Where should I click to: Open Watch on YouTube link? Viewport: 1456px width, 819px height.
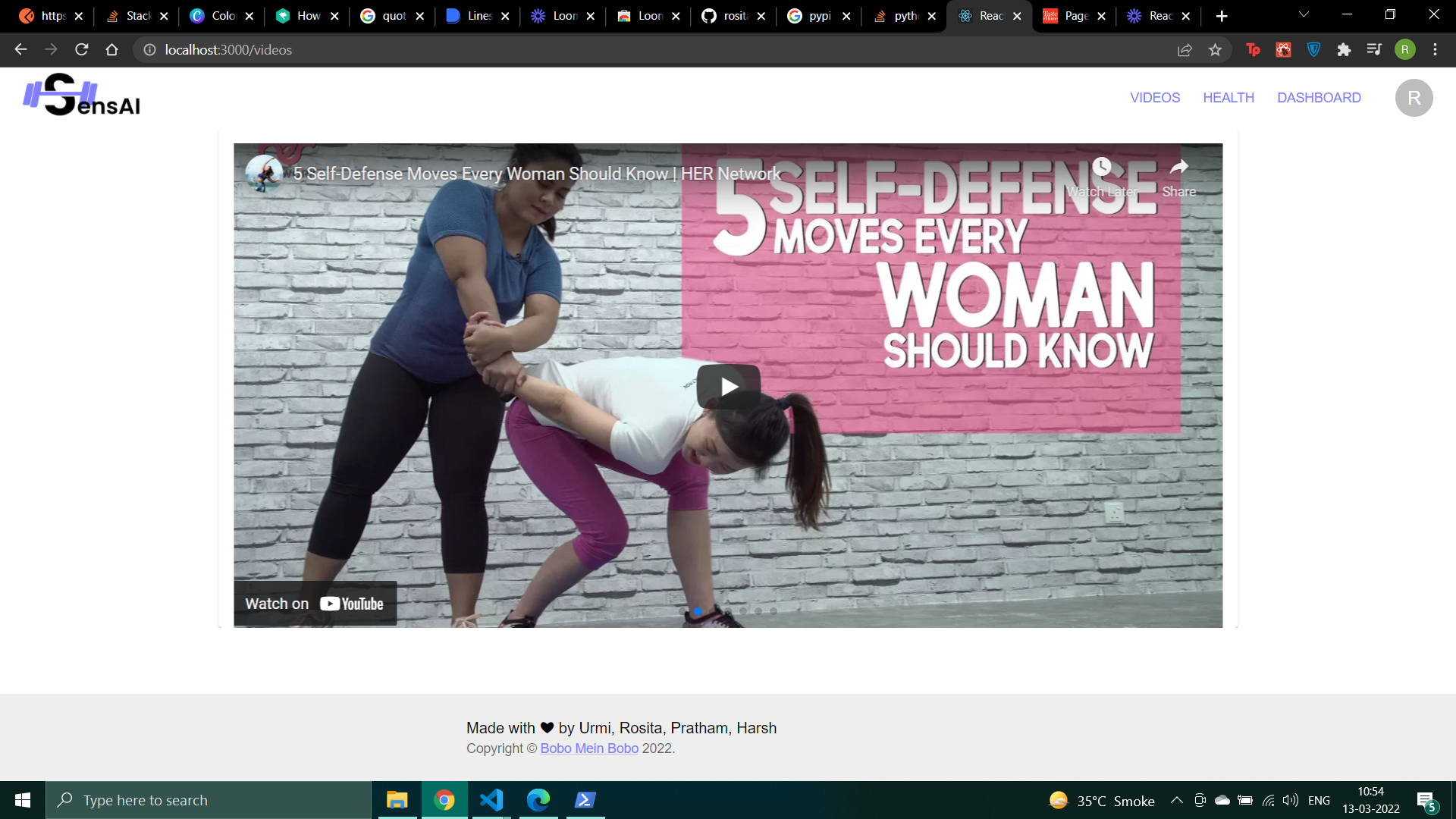pyautogui.click(x=315, y=604)
